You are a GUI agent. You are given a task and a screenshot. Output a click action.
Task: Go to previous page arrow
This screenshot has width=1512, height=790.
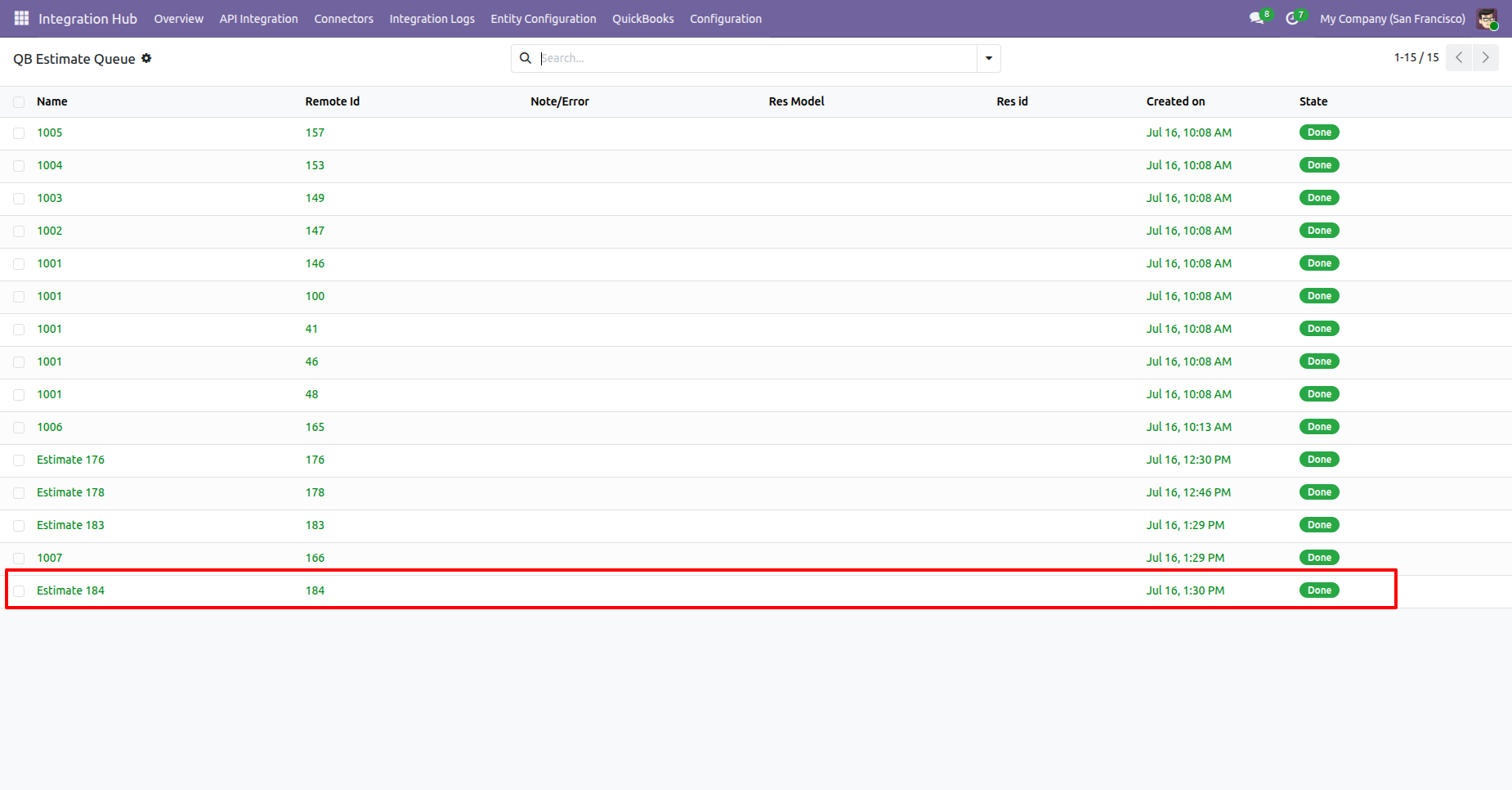[1459, 57]
